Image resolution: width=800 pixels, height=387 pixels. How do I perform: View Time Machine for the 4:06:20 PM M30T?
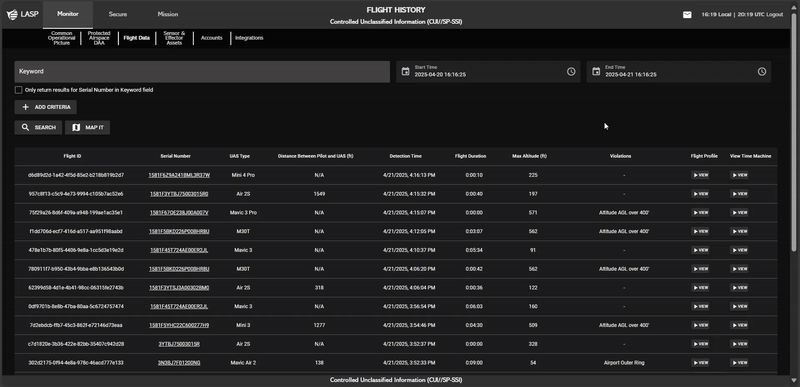(739, 269)
